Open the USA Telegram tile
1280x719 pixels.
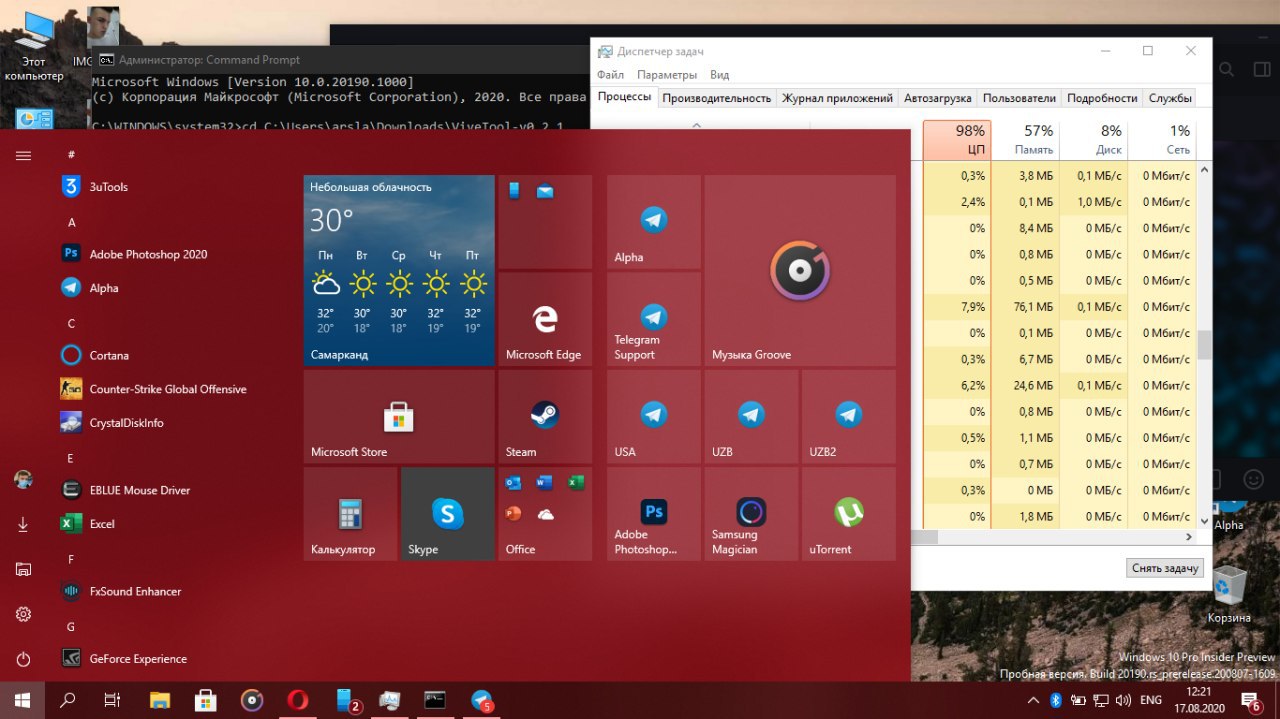point(654,416)
